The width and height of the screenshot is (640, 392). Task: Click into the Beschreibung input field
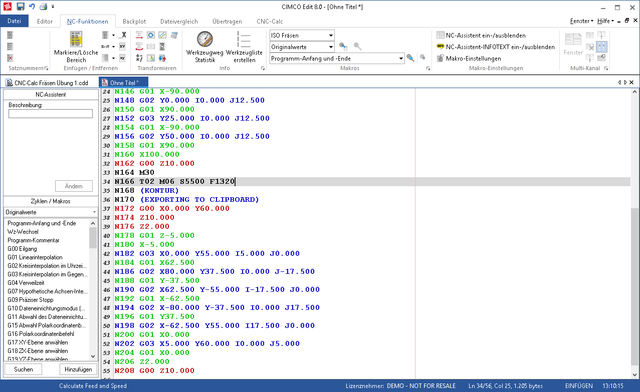[51, 114]
